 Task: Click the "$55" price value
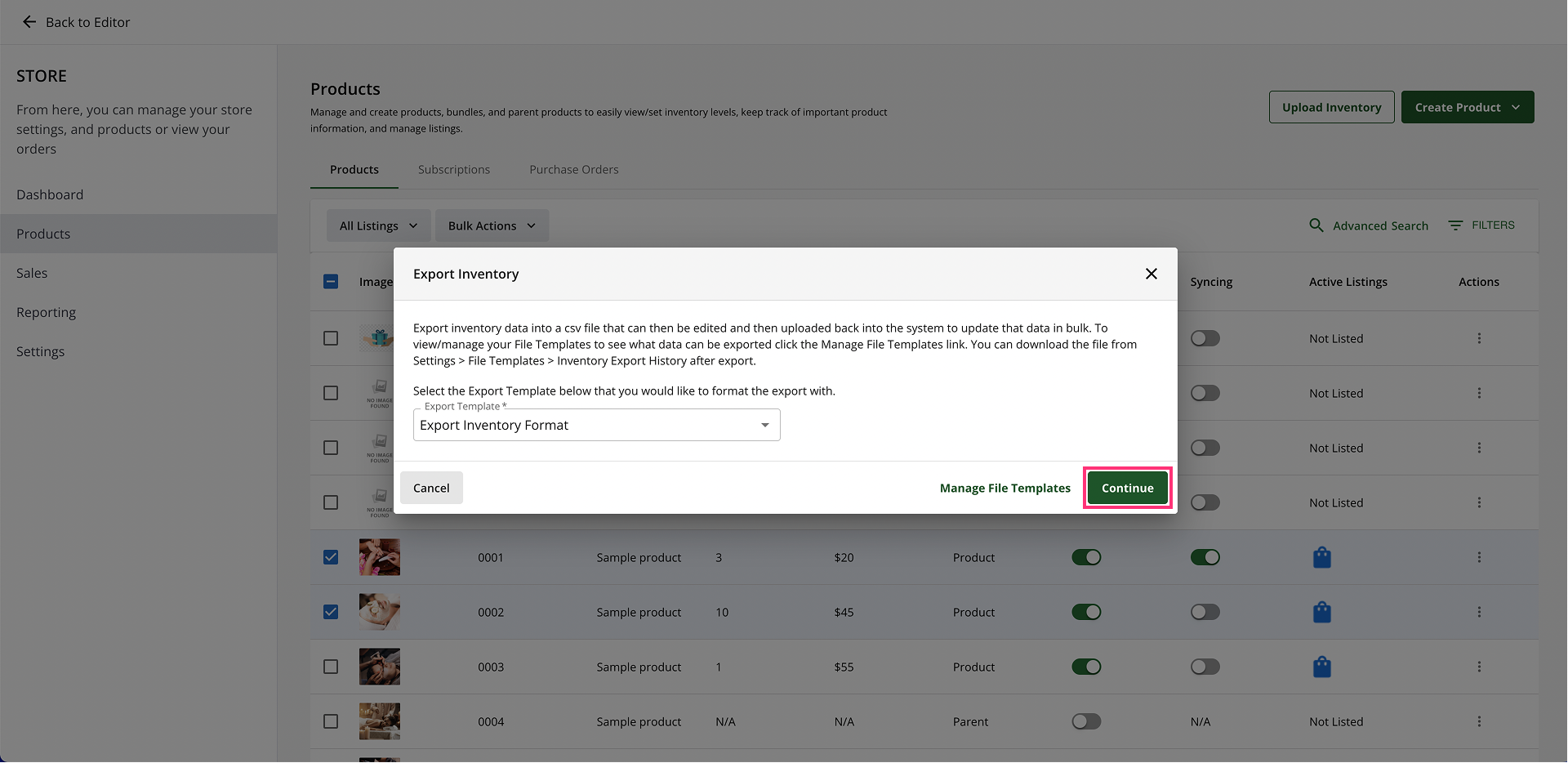[x=844, y=667]
